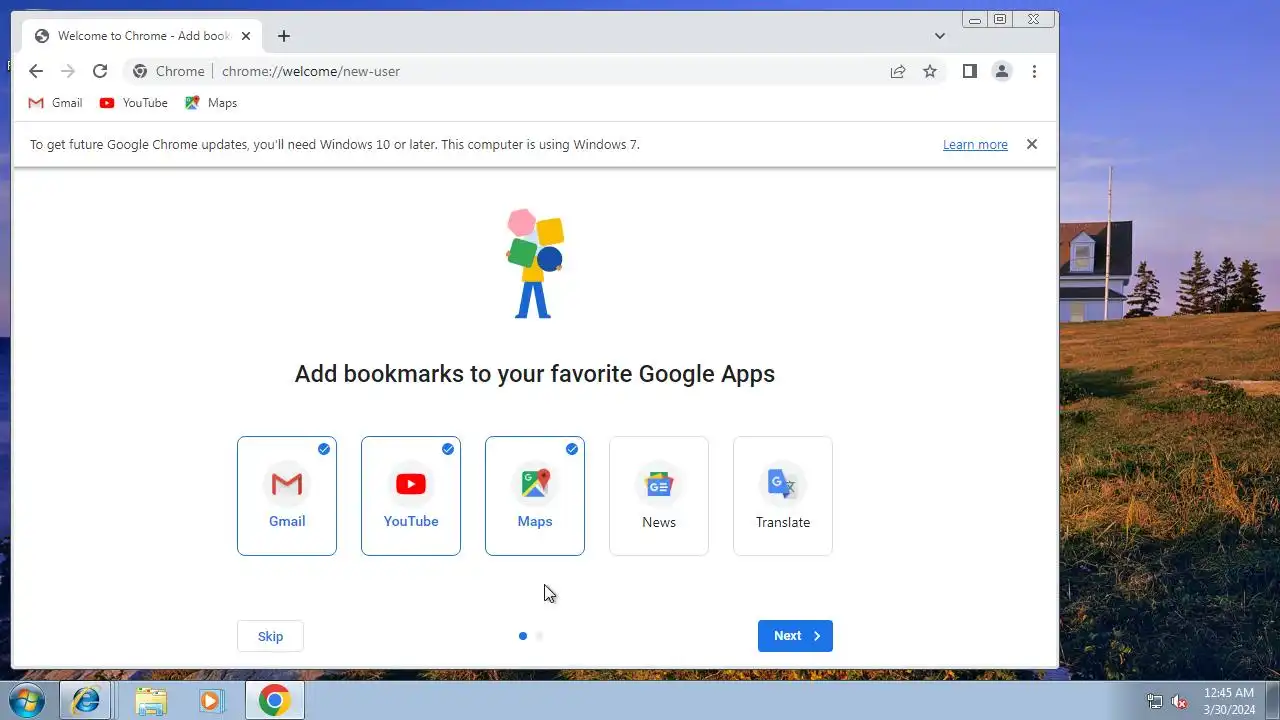Open the Chrome three-dot menu
Screen dimensions: 1280x720
[x=1034, y=71]
